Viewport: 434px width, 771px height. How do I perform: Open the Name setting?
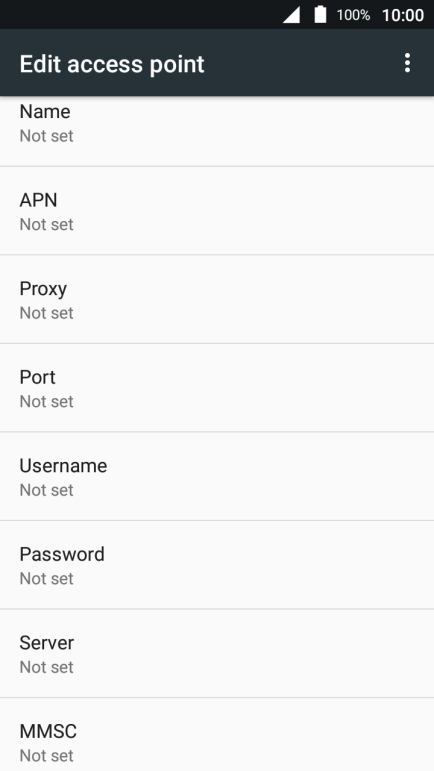[217, 131]
